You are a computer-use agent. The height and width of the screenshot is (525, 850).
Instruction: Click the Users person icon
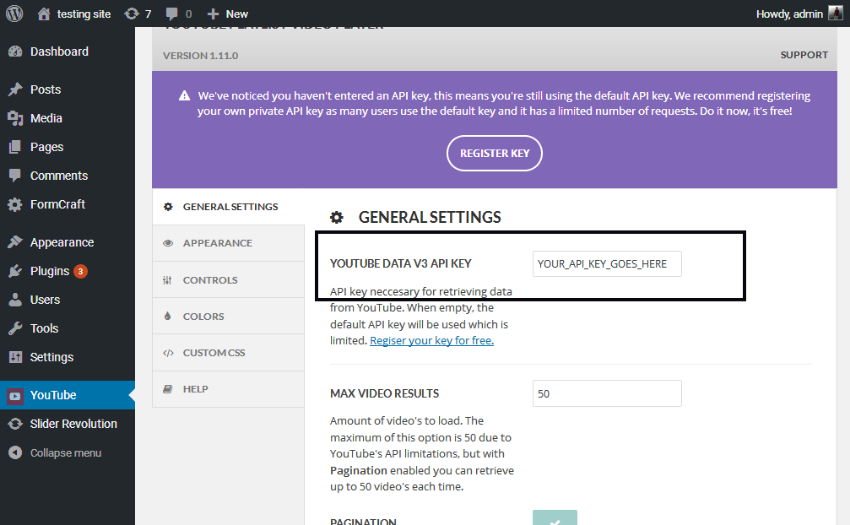(x=15, y=299)
